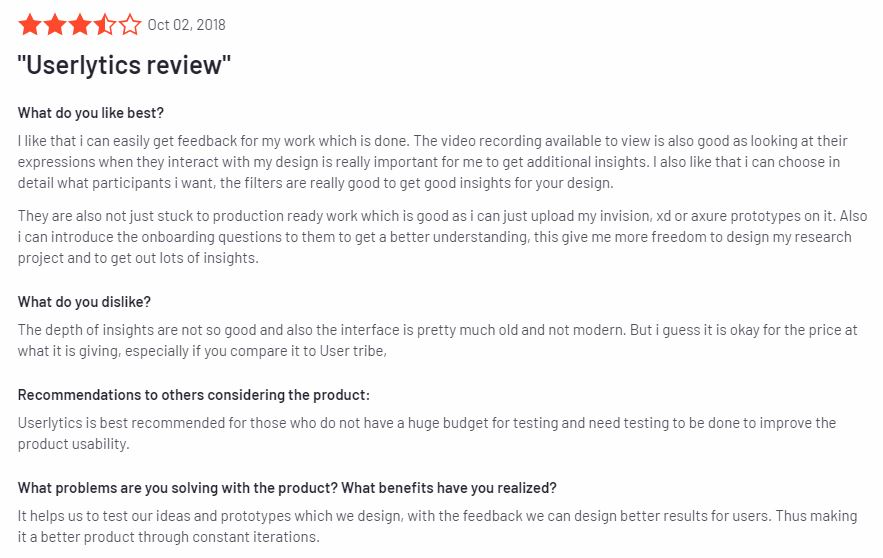Click the paragraph starting "It helps us to test"
Image resolution: width=883 pixels, height=558 pixels.
pos(438,526)
